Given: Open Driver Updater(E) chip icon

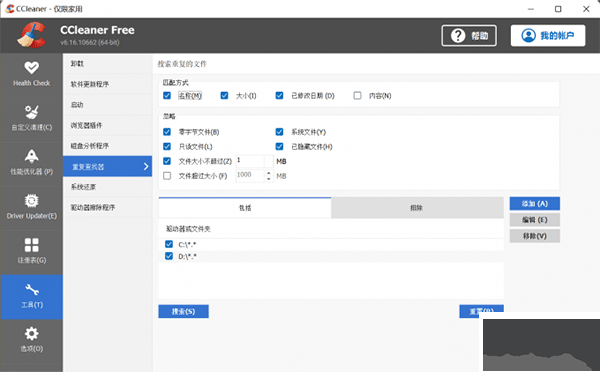Looking at the screenshot, I should coord(31,201).
